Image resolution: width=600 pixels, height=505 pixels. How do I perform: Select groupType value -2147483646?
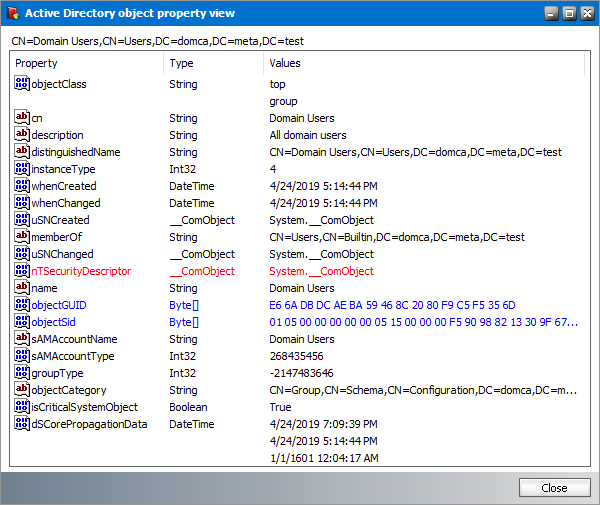coord(301,373)
